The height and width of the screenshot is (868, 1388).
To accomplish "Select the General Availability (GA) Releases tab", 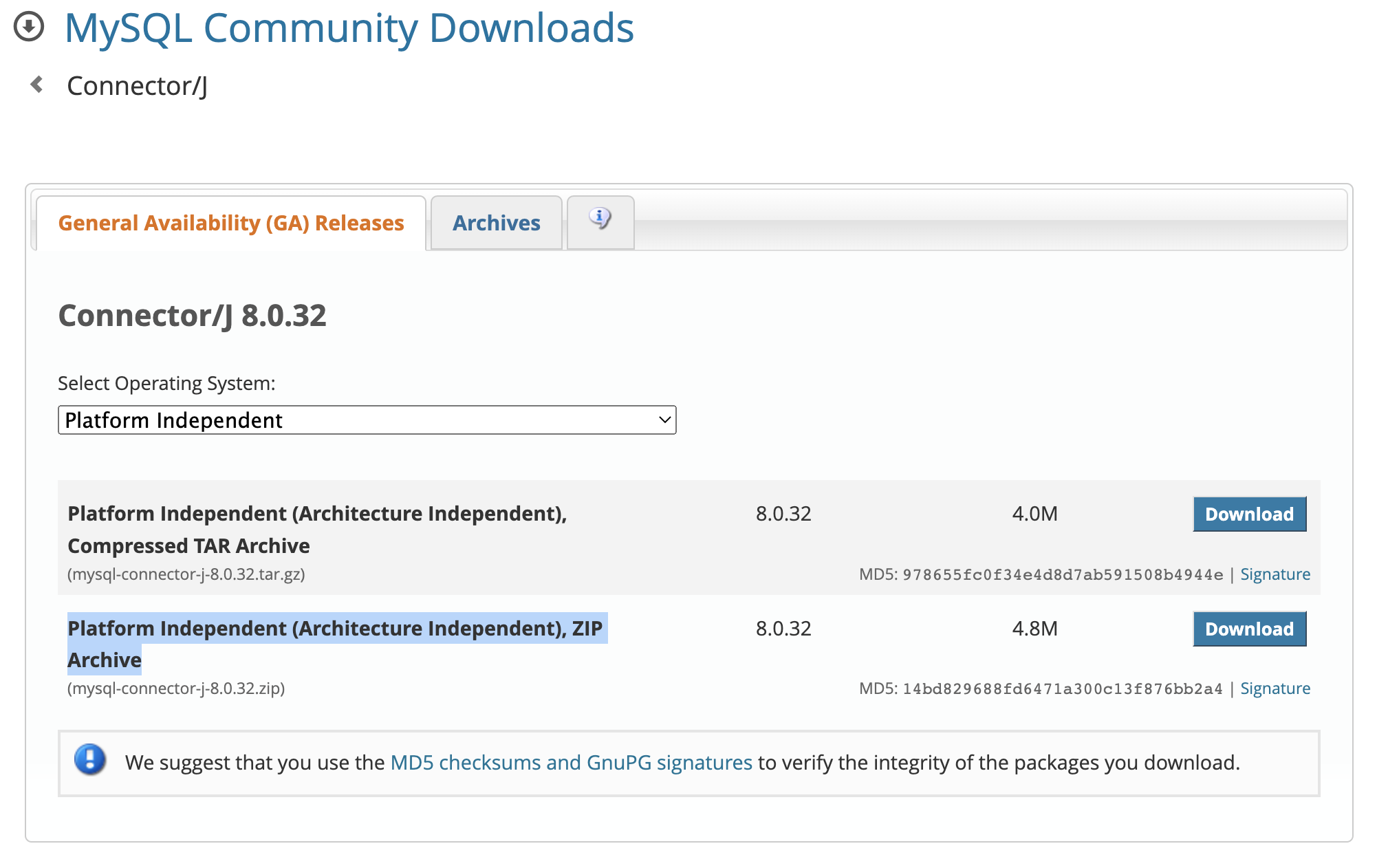I will coord(231,223).
